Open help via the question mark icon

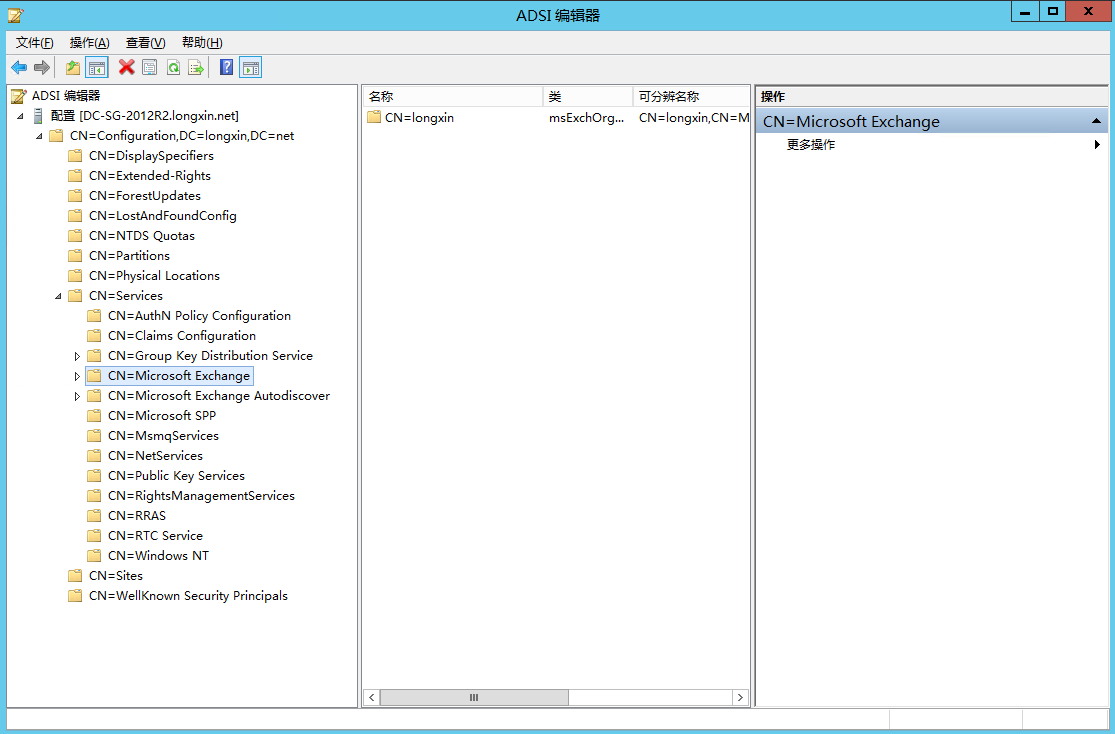point(225,67)
